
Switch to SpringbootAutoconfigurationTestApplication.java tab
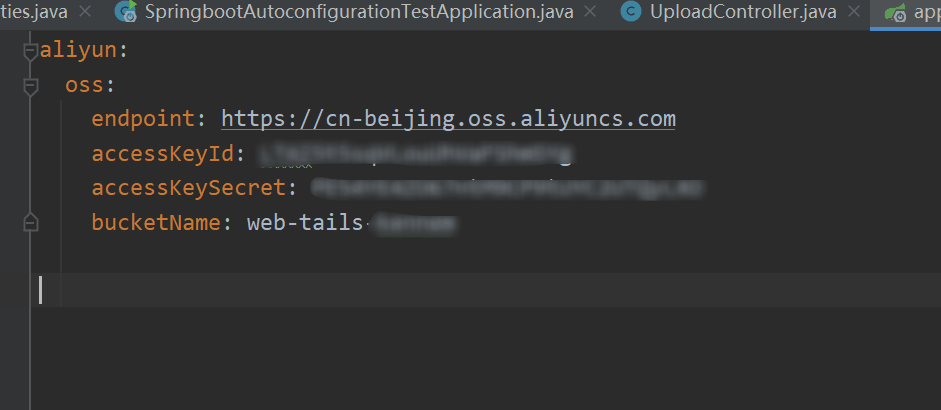tap(360, 13)
